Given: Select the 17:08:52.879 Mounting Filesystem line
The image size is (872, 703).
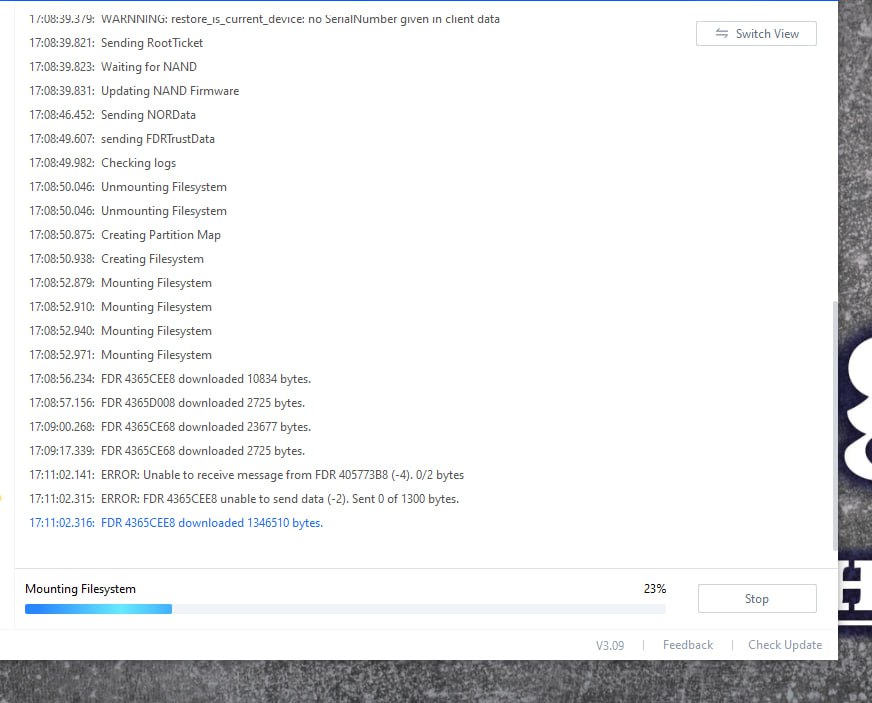Looking at the screenshot, I should pyautogui.click(x=120, y=283).
